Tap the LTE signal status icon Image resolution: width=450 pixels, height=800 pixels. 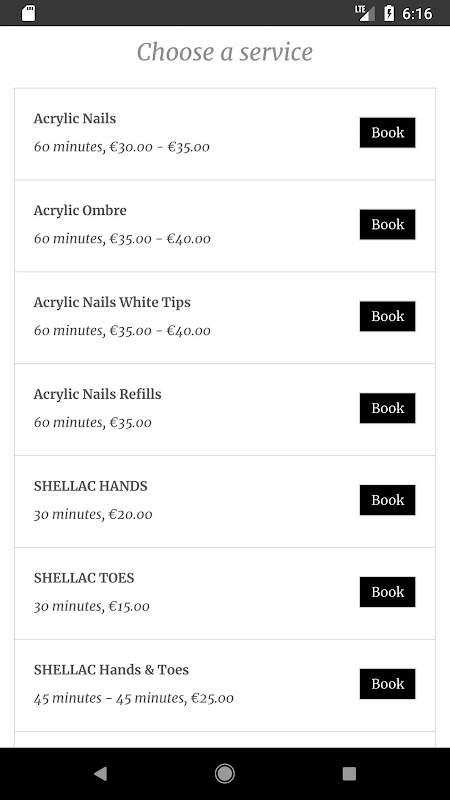(x=364, y=13)
